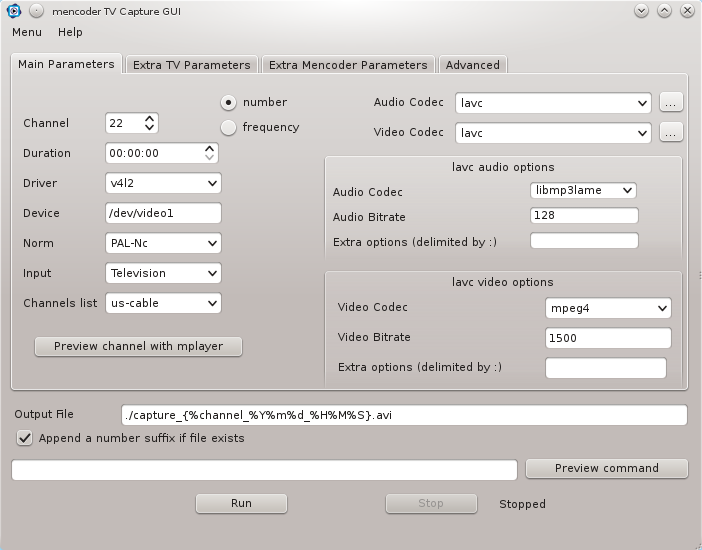The image size is (702, 550).
Task: Open top Video Codec dropdown showing lavc
Action: (x=553, y=133)
